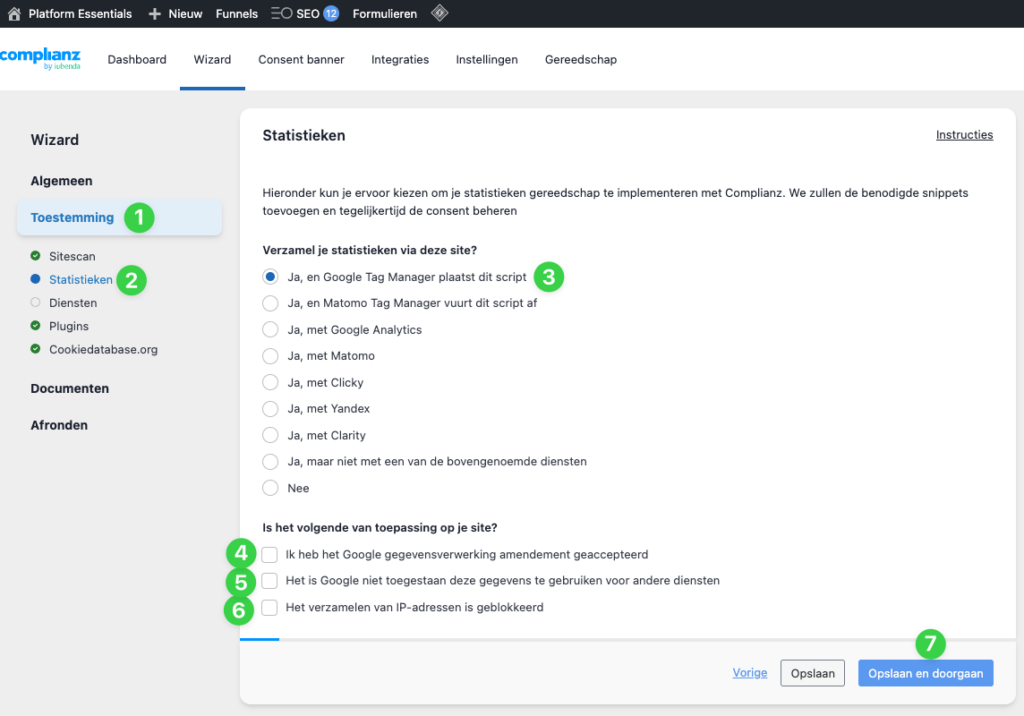Image resolution: width=1024 pixels, height=716 pixels.
Task: Click 'Opslaan en doorgaan'
Action: (925, 673)
